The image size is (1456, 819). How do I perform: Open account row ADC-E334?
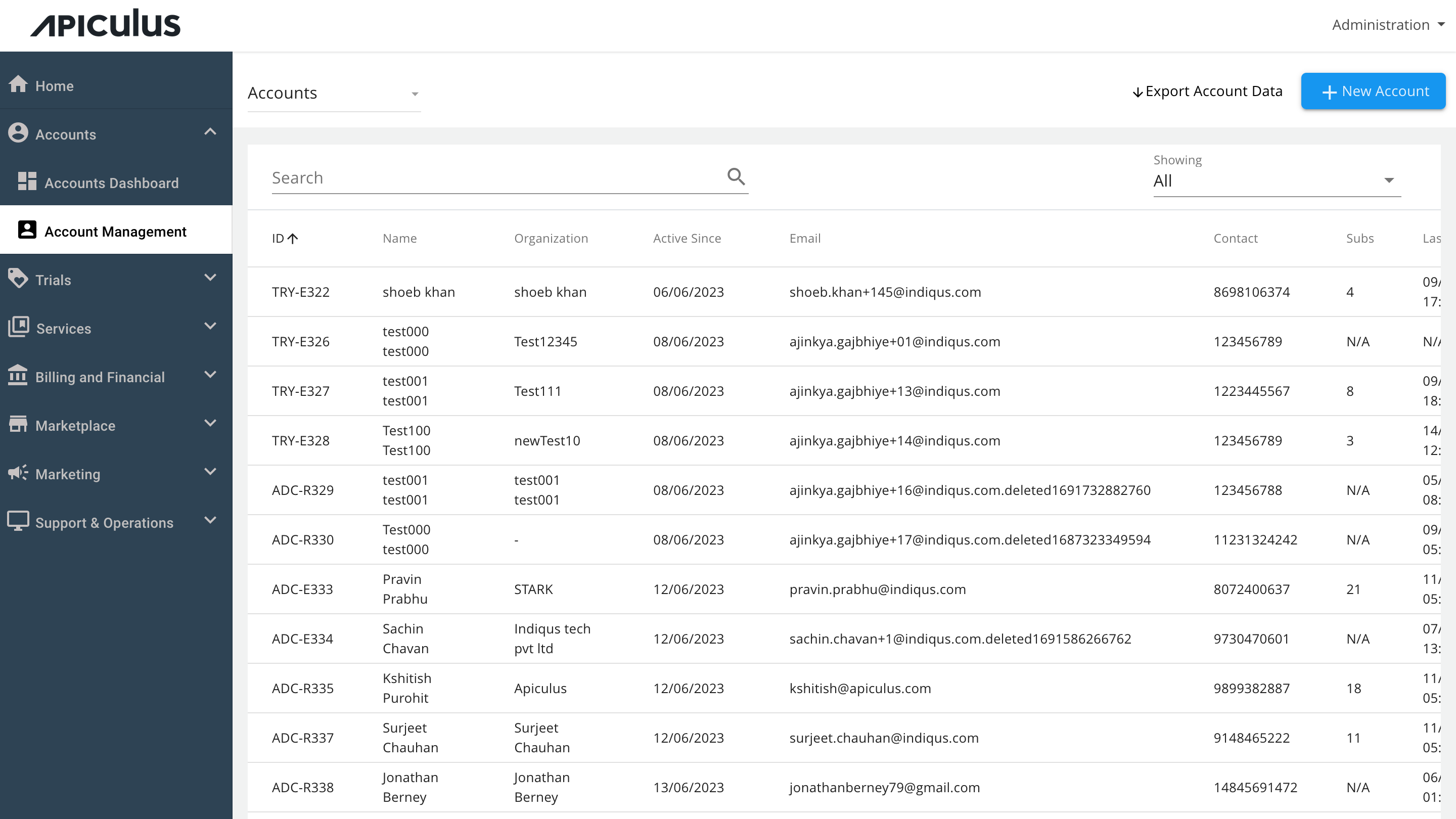(844, 639)
